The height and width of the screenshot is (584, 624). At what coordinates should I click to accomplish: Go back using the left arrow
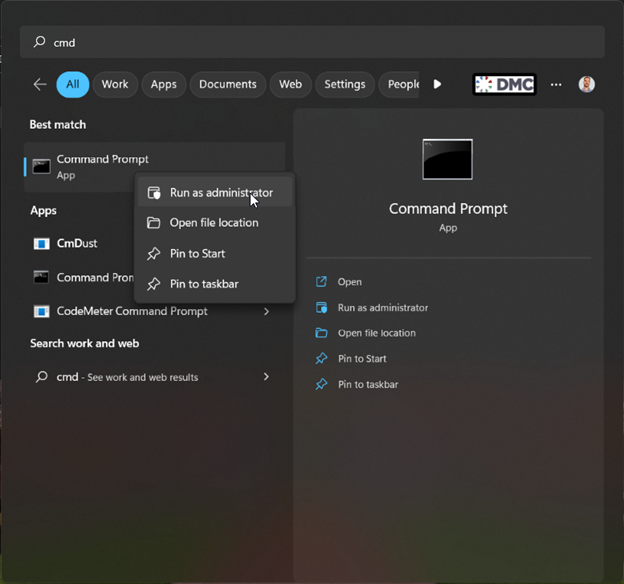[40, 84]
